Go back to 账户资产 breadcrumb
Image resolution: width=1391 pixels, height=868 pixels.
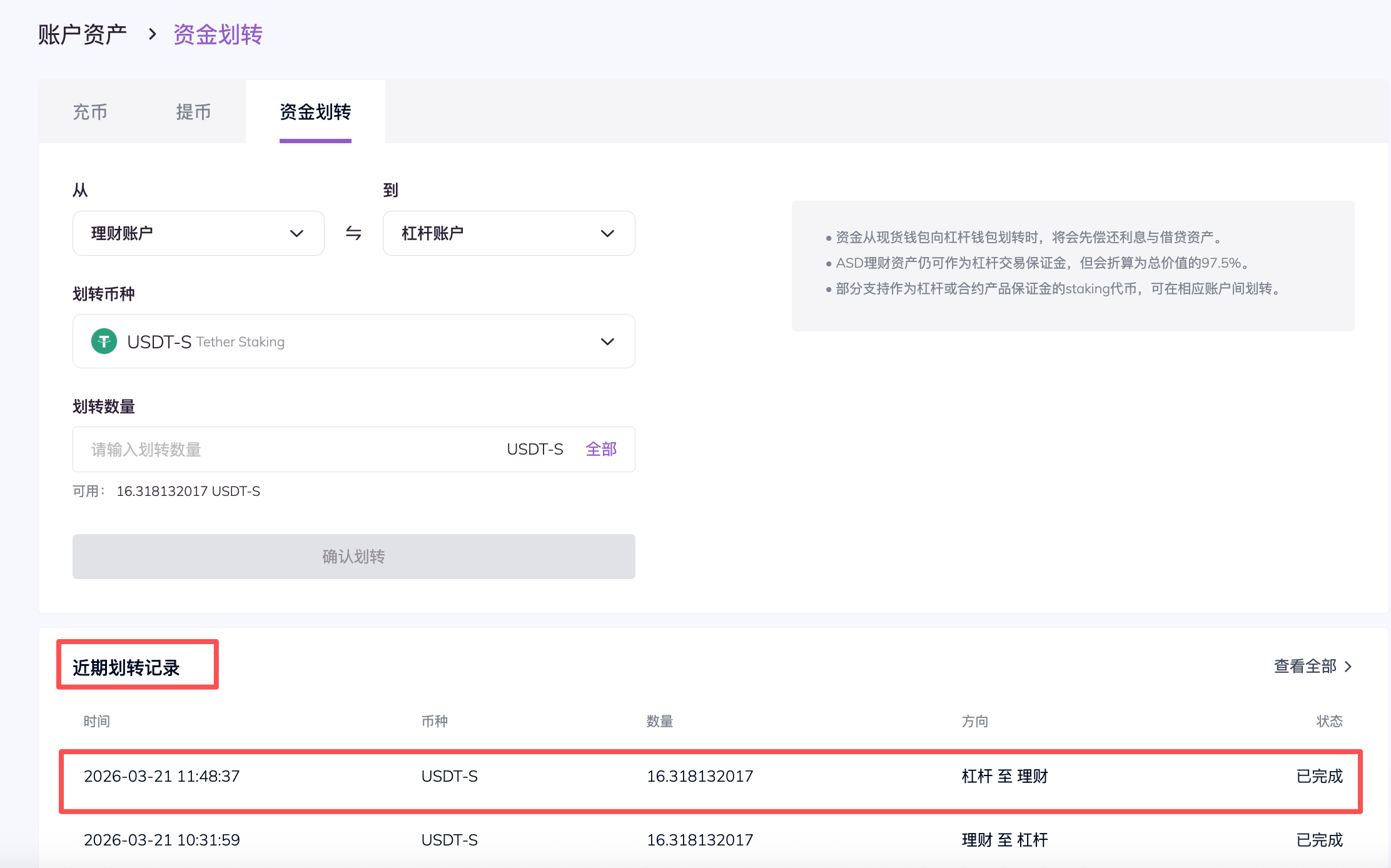pos(82,34)
